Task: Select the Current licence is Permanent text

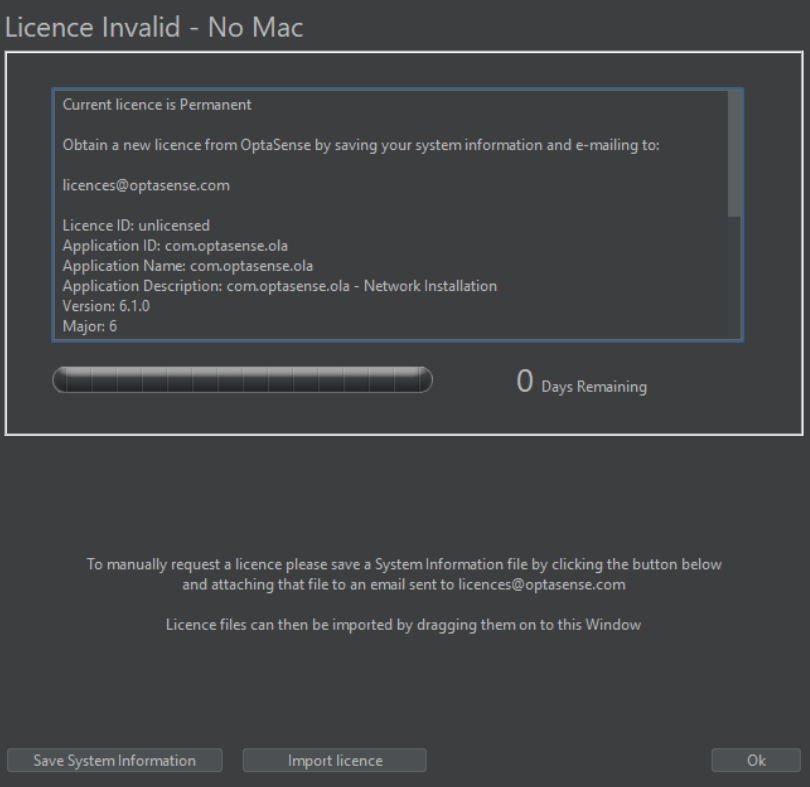Action: (156, 104)
